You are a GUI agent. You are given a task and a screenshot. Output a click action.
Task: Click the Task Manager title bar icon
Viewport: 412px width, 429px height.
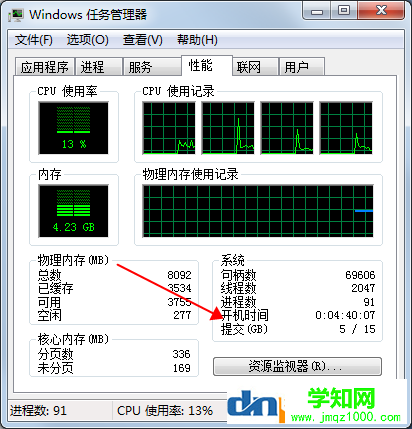[x=16, y=15]
